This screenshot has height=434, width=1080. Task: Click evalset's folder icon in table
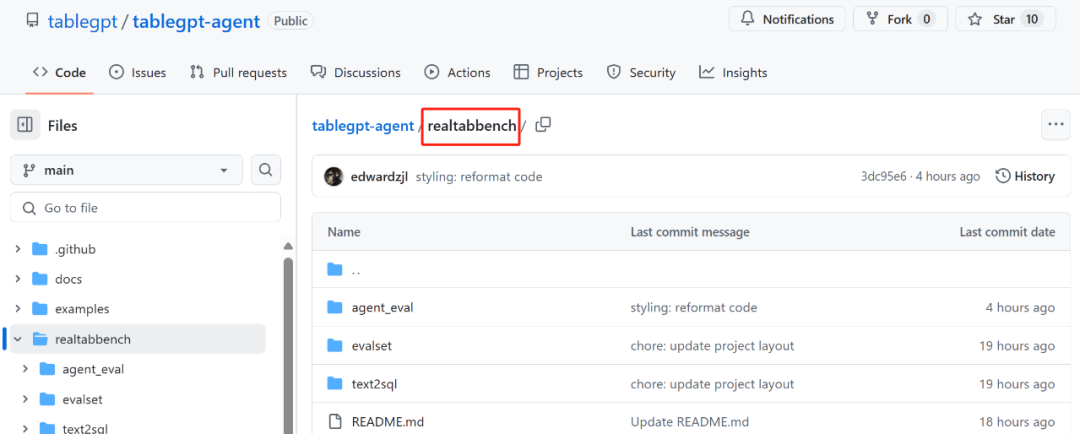coord(335,345)
